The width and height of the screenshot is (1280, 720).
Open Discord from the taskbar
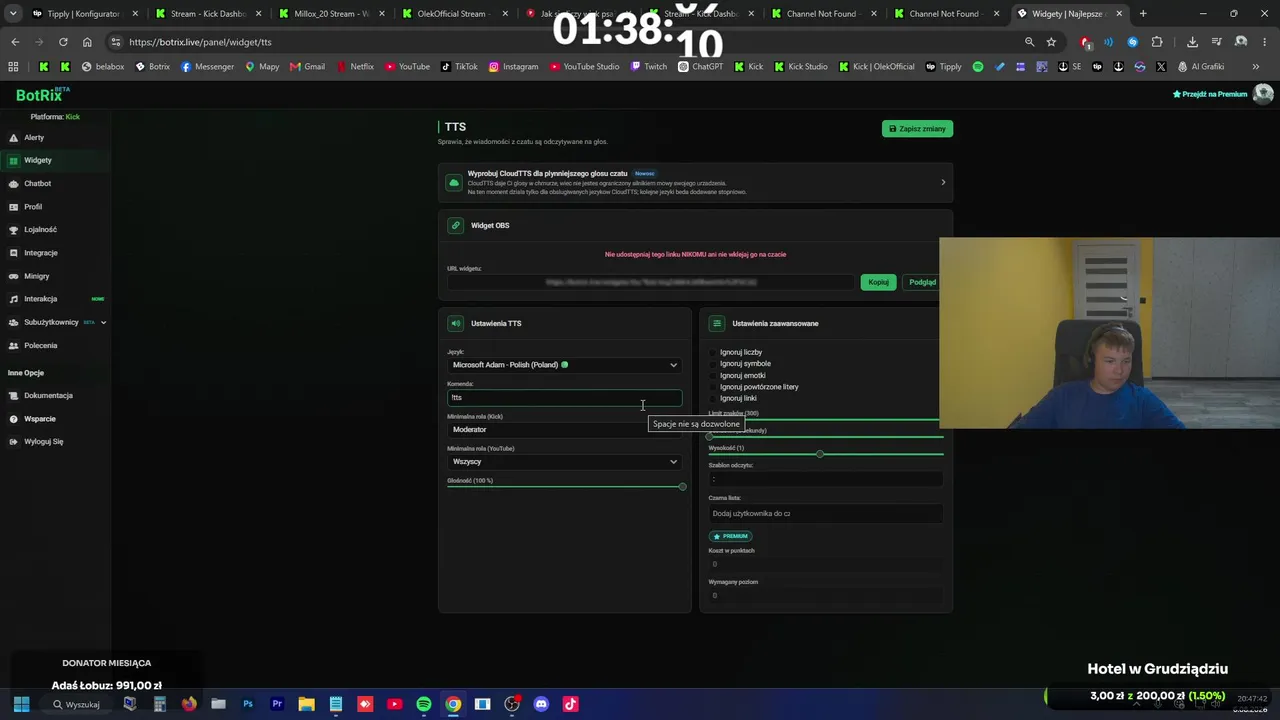[x=541, y=704]
